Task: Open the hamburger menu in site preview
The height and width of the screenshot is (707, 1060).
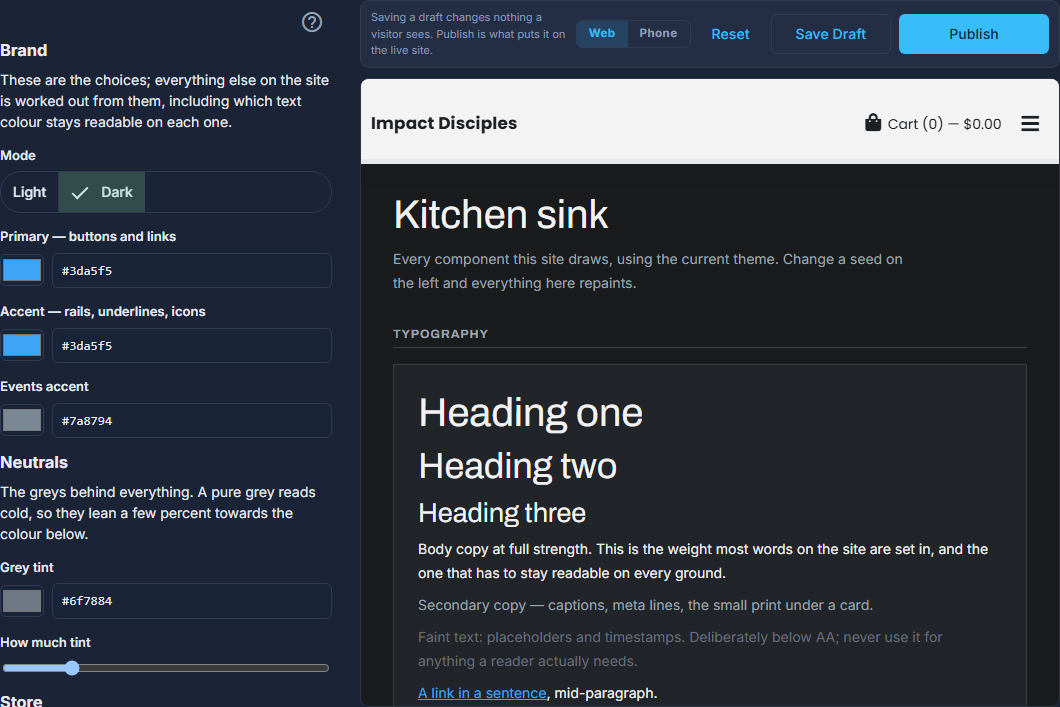Action: point(1030,124)
